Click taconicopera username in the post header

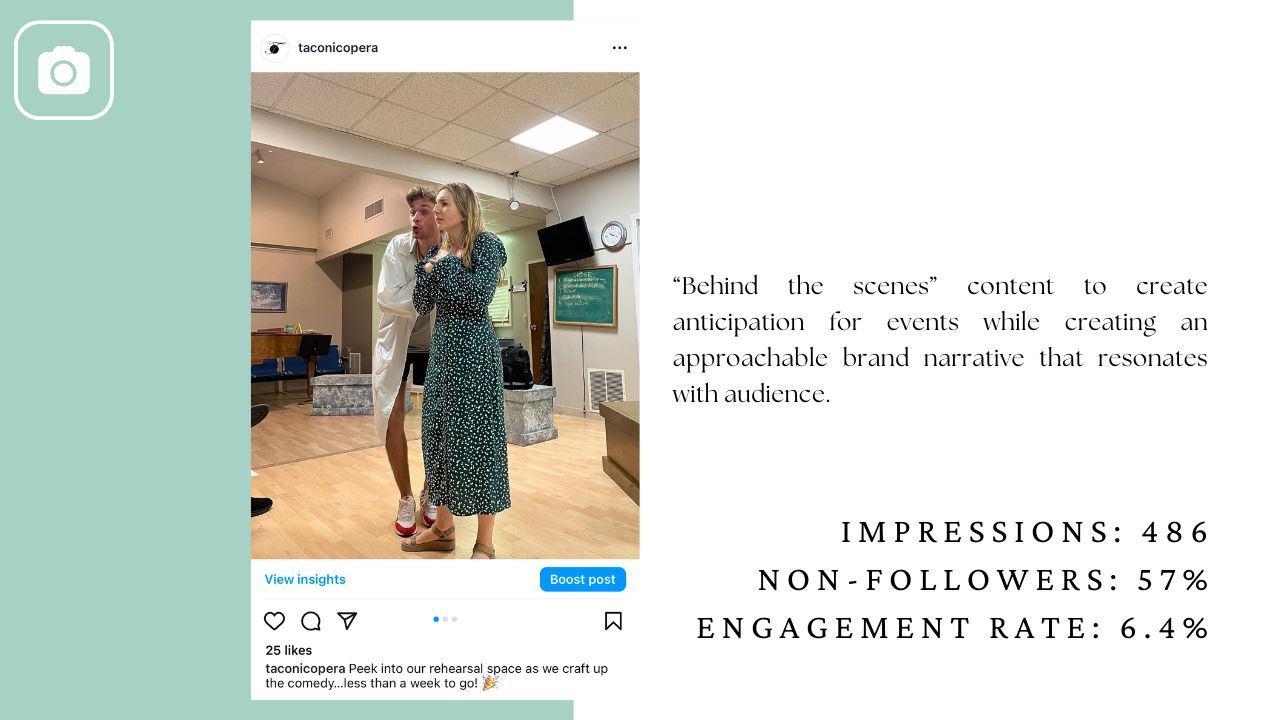click(338, 48)
